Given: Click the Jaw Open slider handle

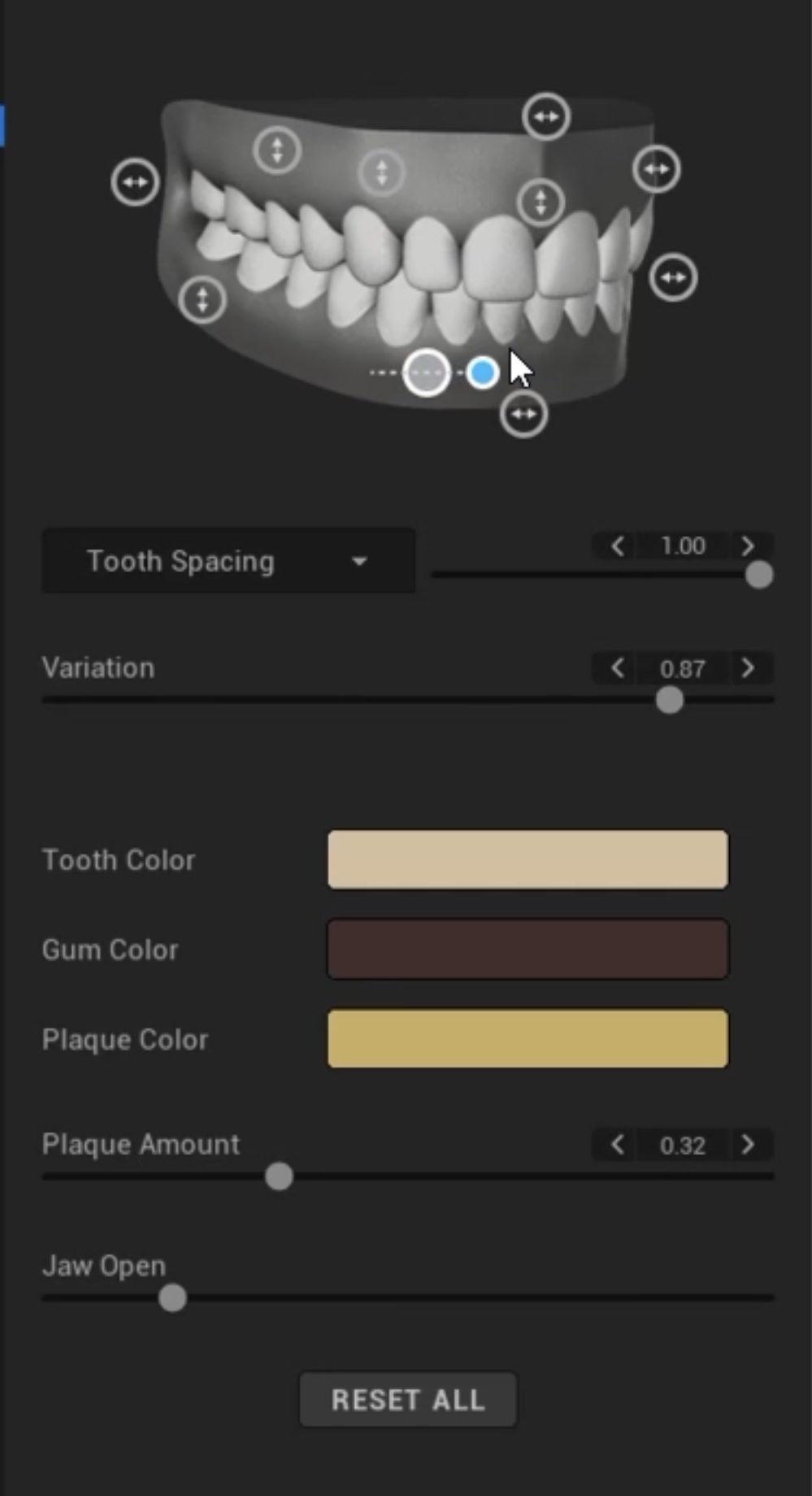Looking at the screenshot, I should pyautogui.click(x=172, y=1298).
